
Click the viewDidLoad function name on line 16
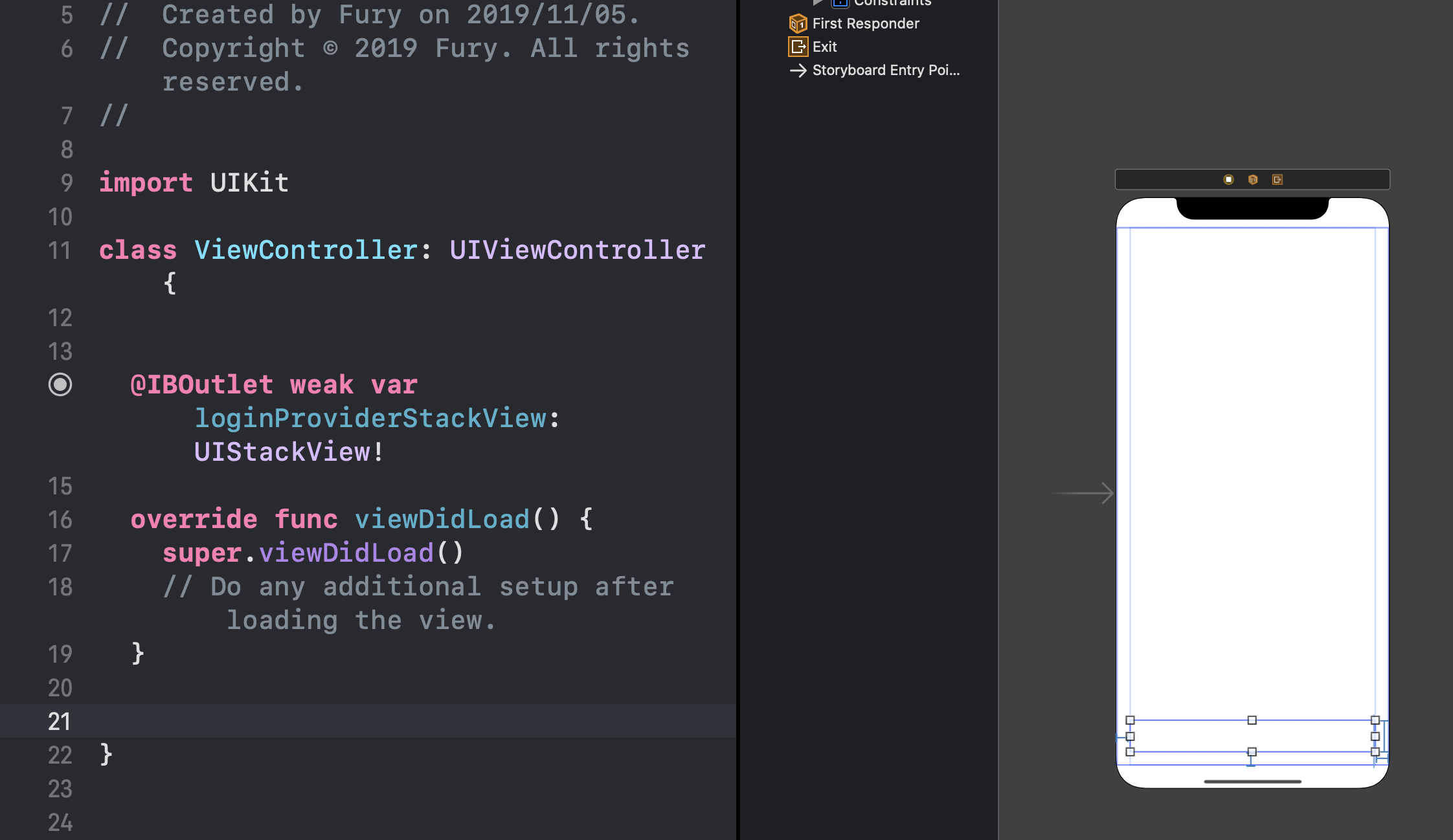point(442,519)
